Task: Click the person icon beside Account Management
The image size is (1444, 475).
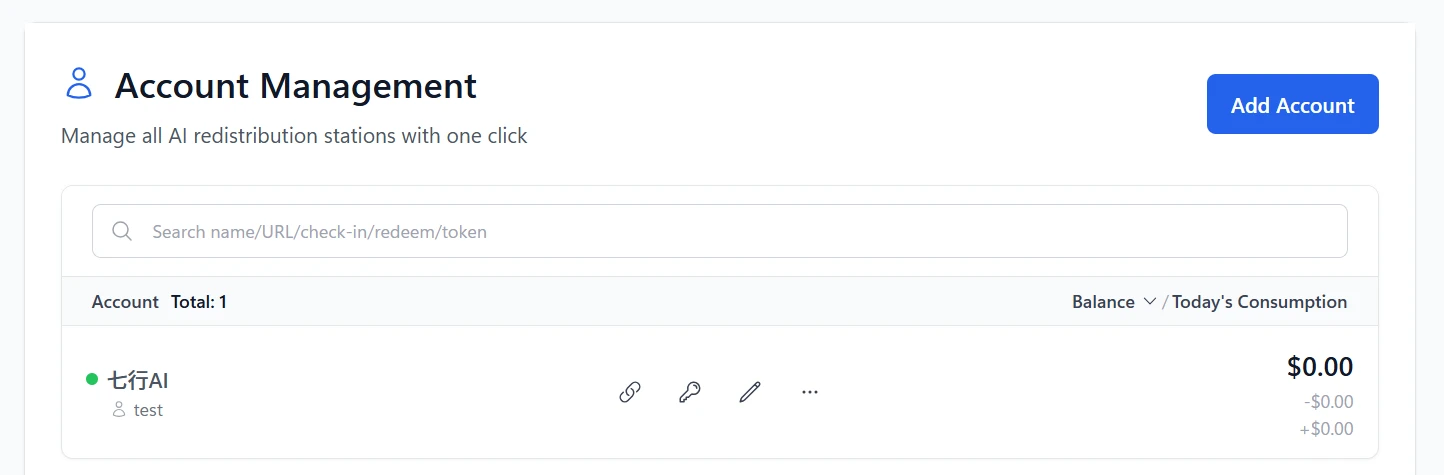Action: point(78,84)
